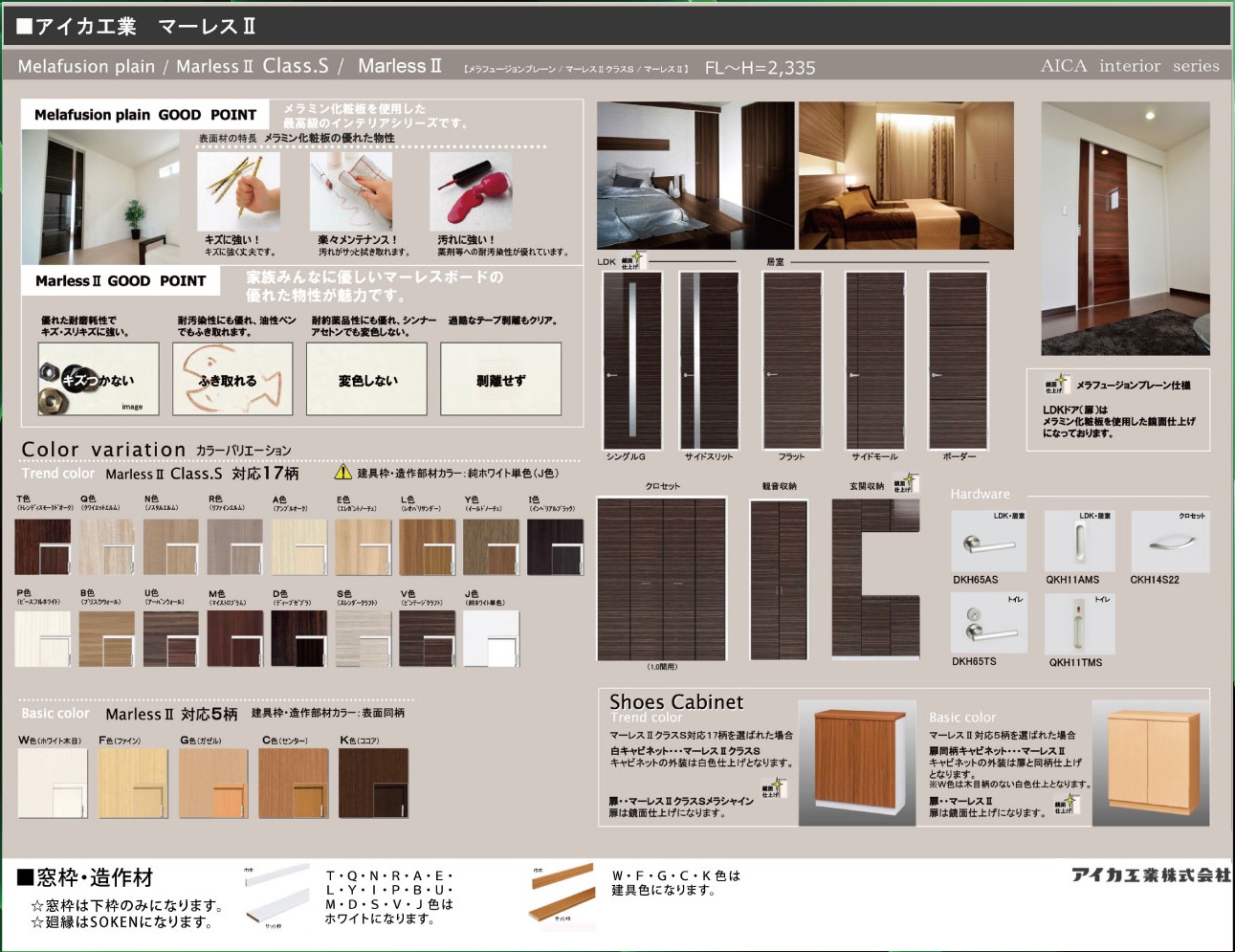Click the cloth wiping maintenance photo
Image resolution: width=1235 pixels, height=952 pixels.
351,190
